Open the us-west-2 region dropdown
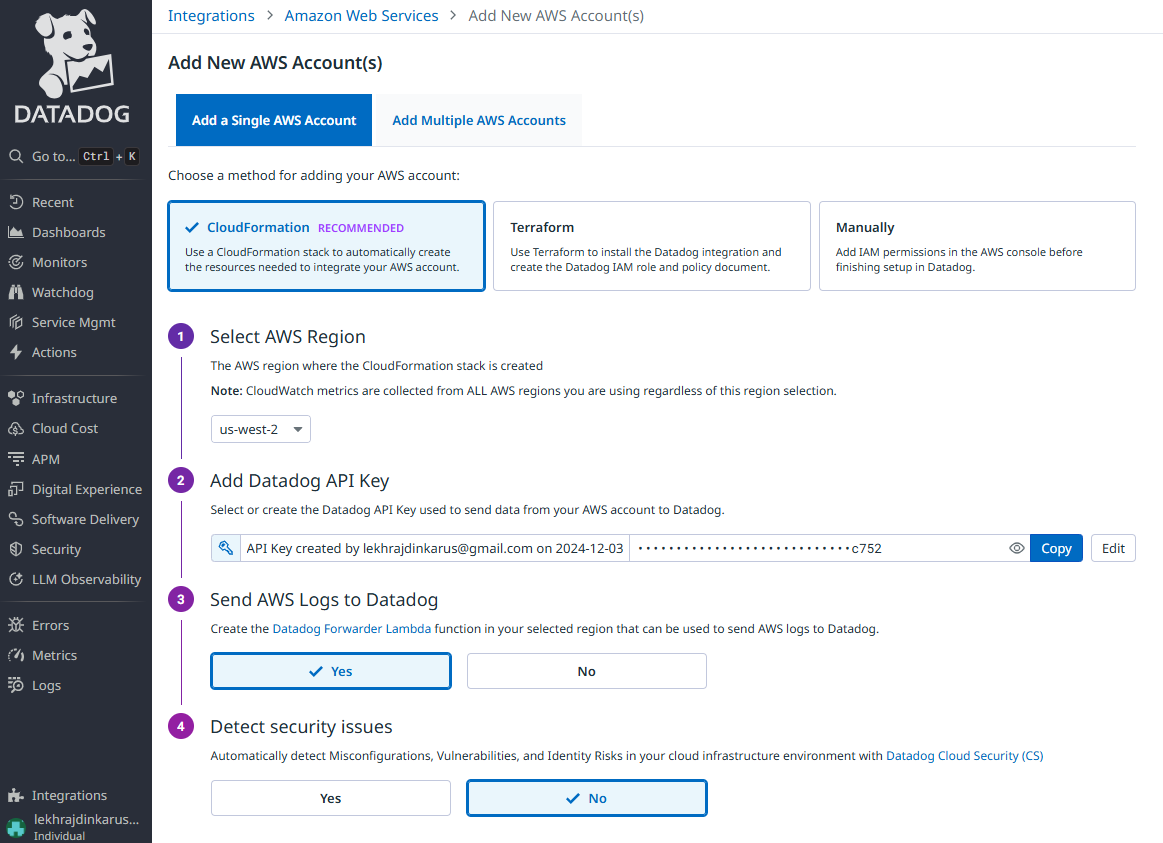This screenshot has height=843, width=1163. pyautogui.click(x=261, y=429)
